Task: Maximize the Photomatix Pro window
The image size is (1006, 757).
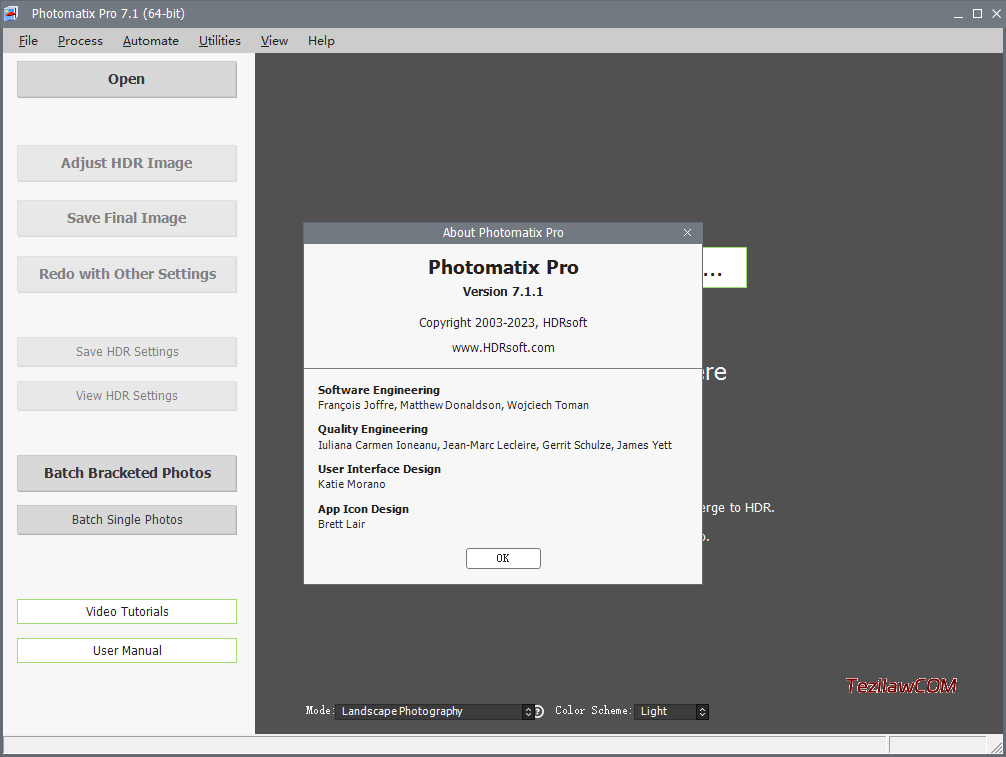Action: tap(977, 13)
